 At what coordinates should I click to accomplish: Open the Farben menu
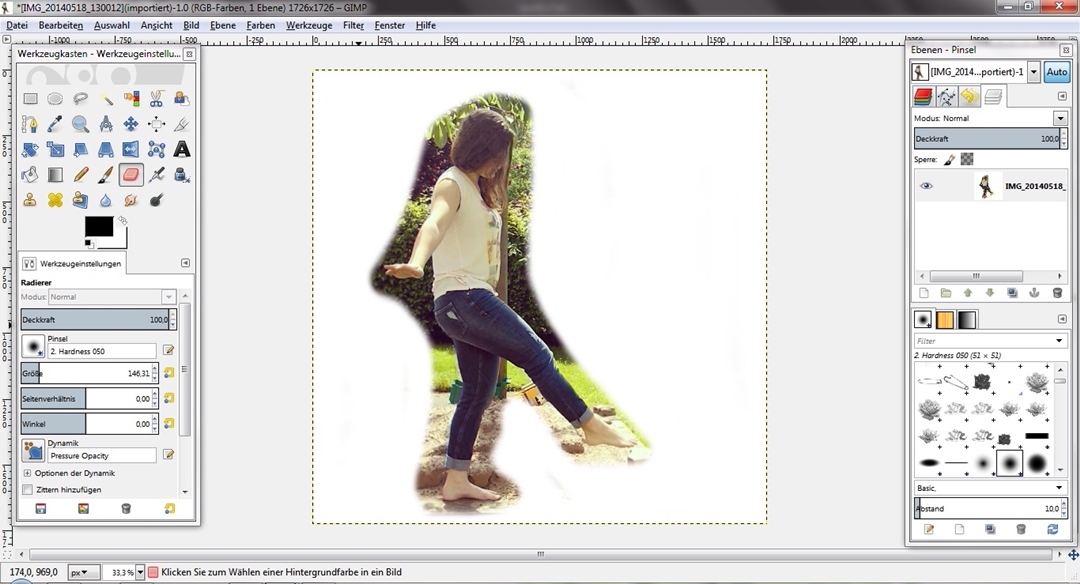click(260, 25)
